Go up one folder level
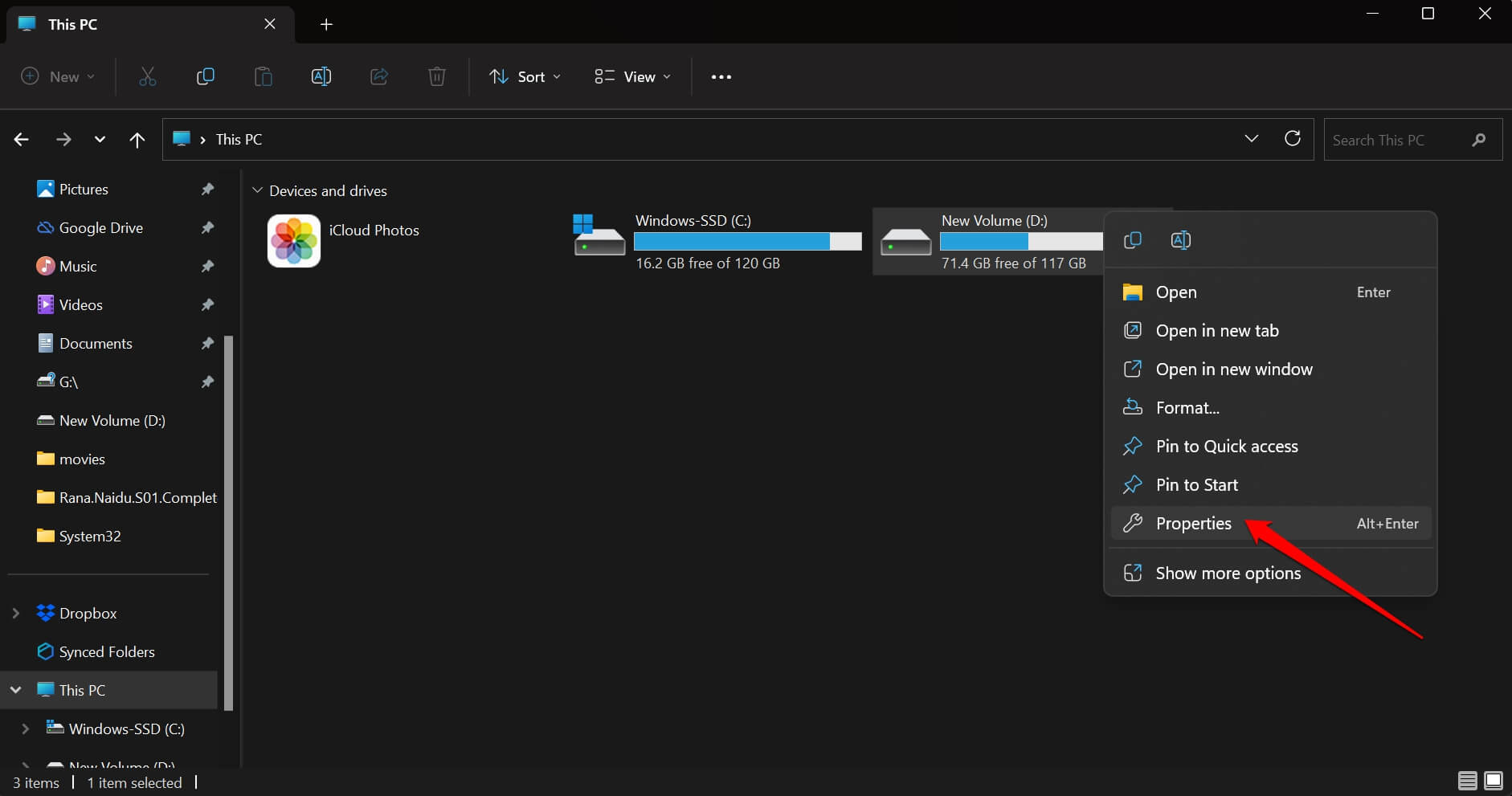The width and height of the screenshot is (1512, 796). 137,140
